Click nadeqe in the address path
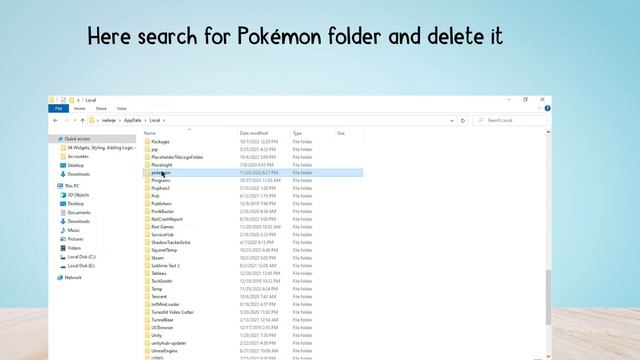 click(x=109, y=120)
